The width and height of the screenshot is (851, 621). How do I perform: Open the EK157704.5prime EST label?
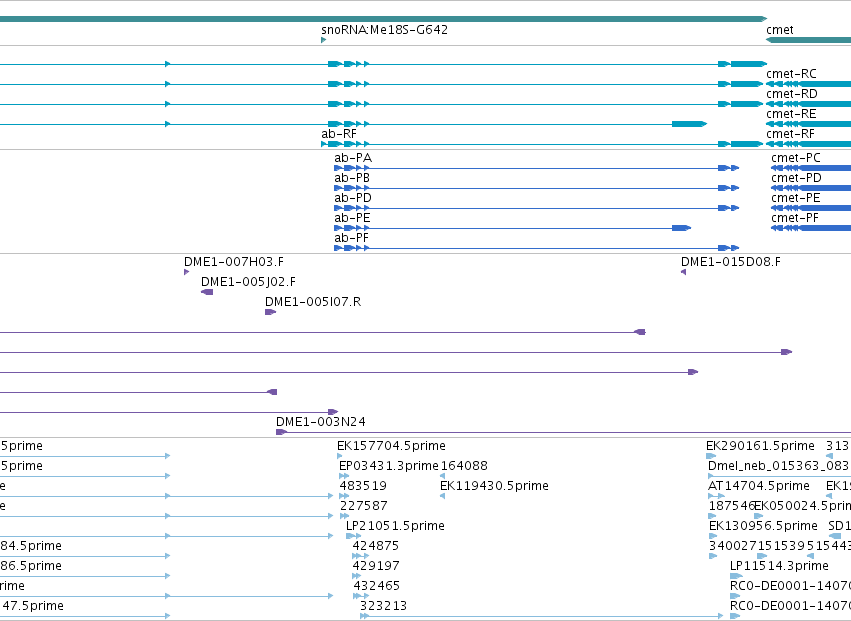click(x=391, y=446)
